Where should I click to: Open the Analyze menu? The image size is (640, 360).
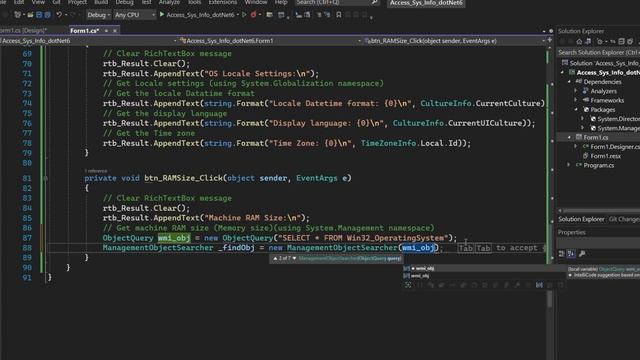[169, 2]
